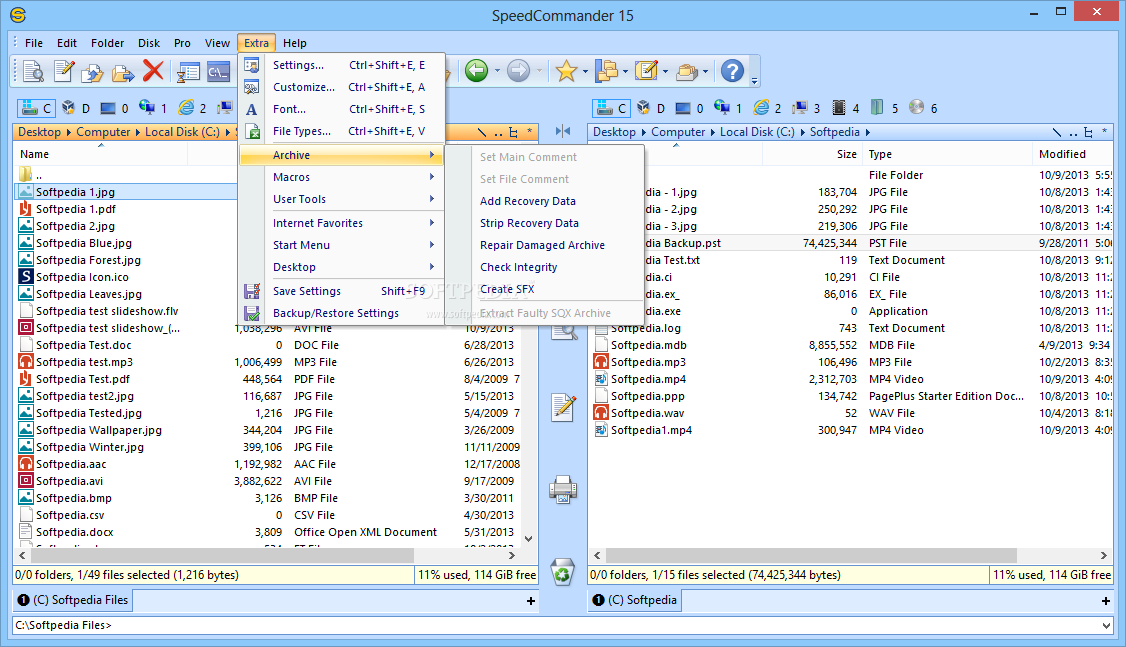The width and height of the screenshot is (1126, 647).
Task: Select drive D in right panel drive bar
Action: (651, 108)
